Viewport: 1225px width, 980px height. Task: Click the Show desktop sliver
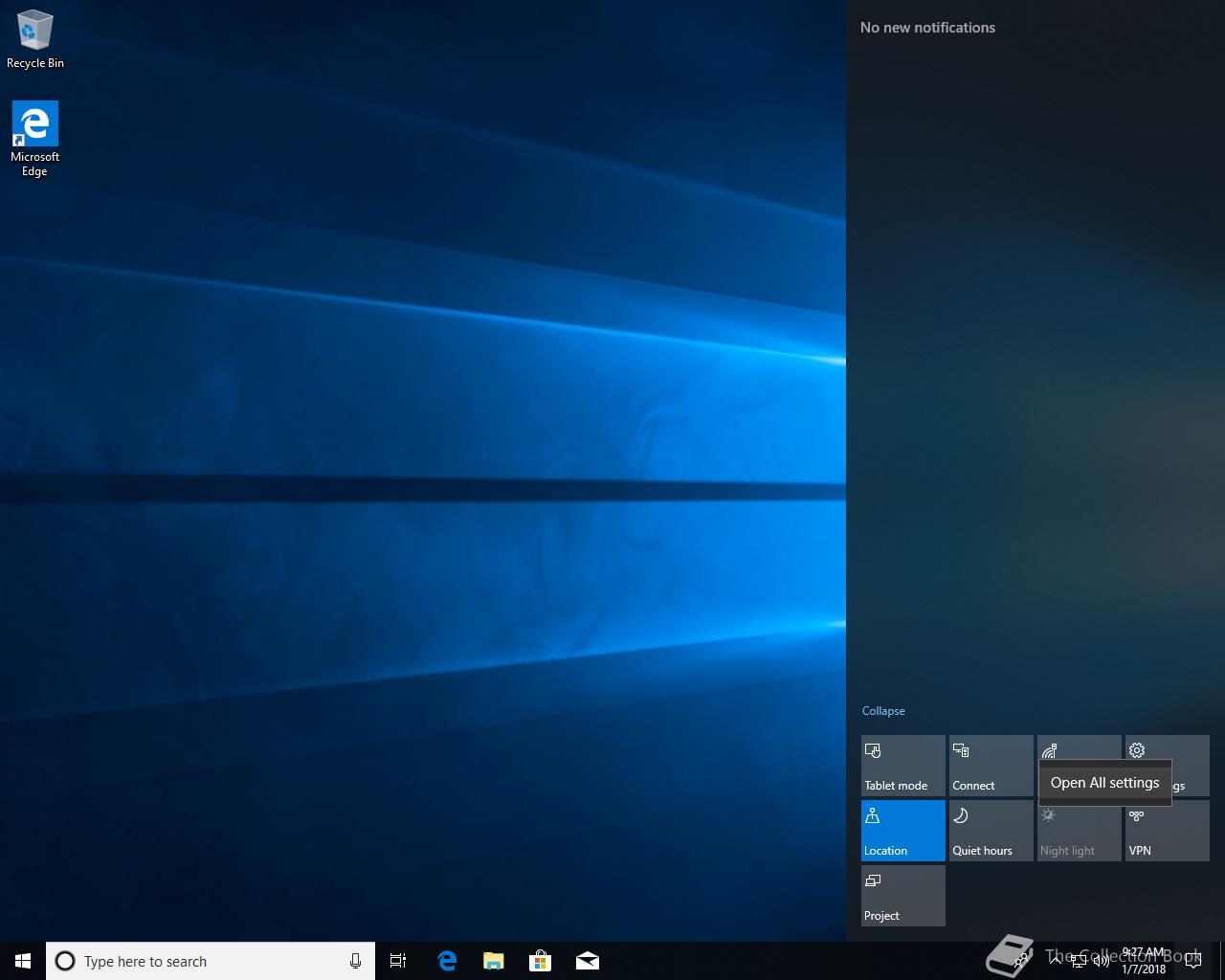tap(1222, 961)
